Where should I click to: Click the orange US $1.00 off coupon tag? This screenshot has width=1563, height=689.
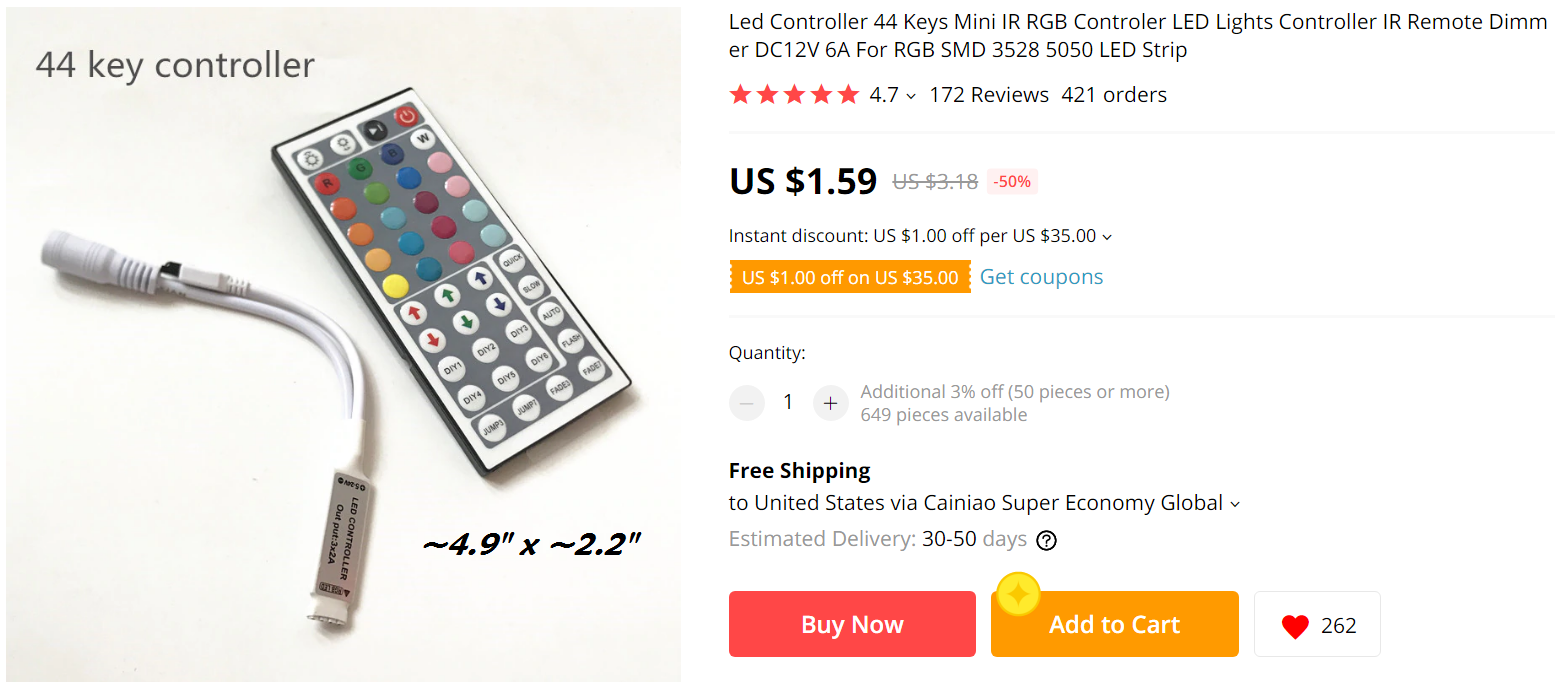[x=850, y=278]
